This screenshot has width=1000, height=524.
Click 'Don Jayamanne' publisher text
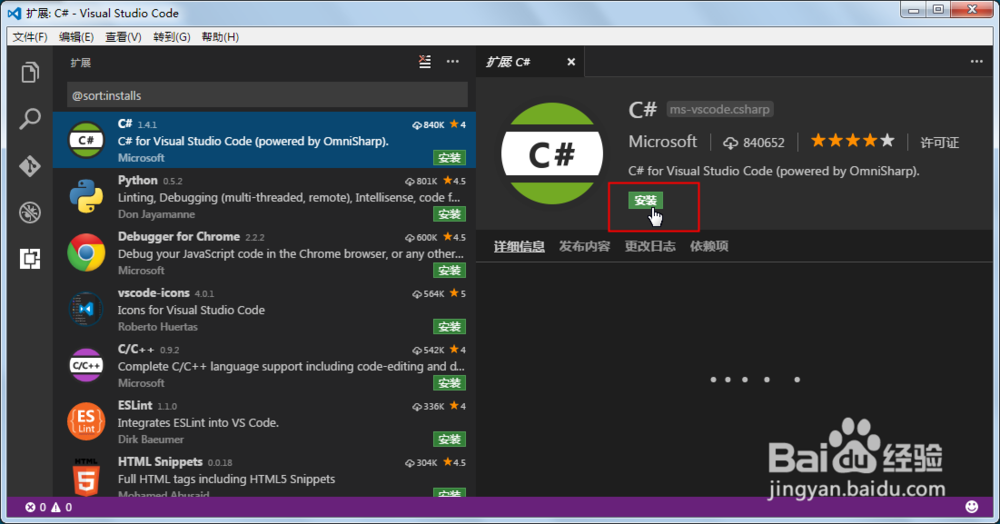pyautogui.click(x=156, y=214)
